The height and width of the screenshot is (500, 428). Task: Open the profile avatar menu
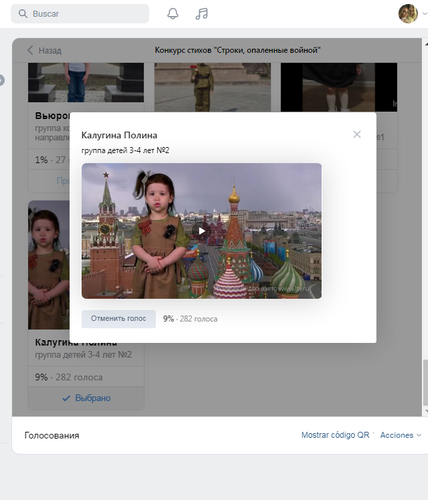[x=408, y=14]
